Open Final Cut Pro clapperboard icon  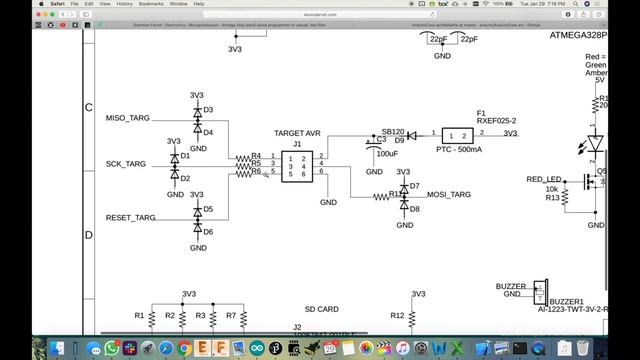coord(384,349)
